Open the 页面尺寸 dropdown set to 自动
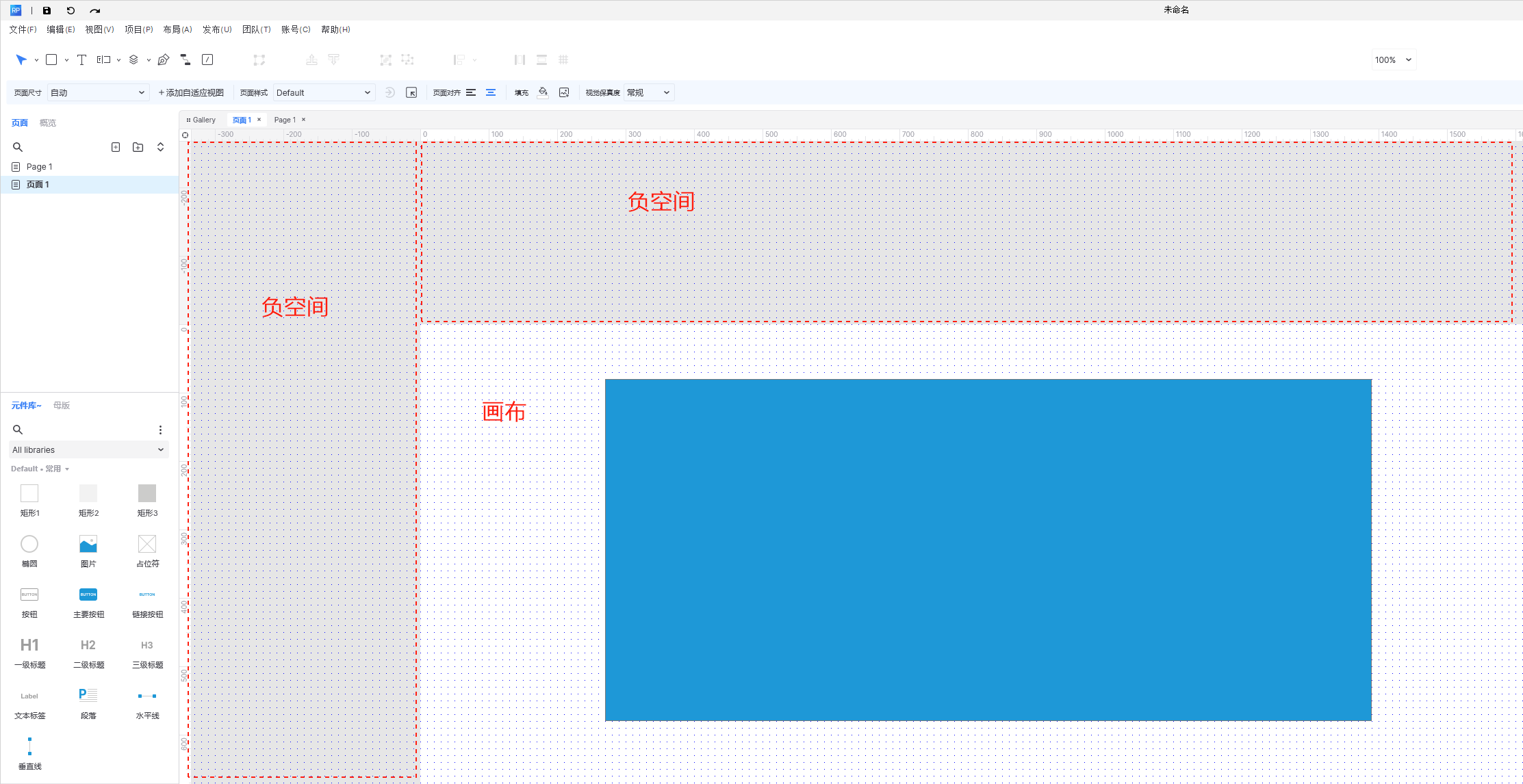 pyautogui.click(x=98, y=92)
